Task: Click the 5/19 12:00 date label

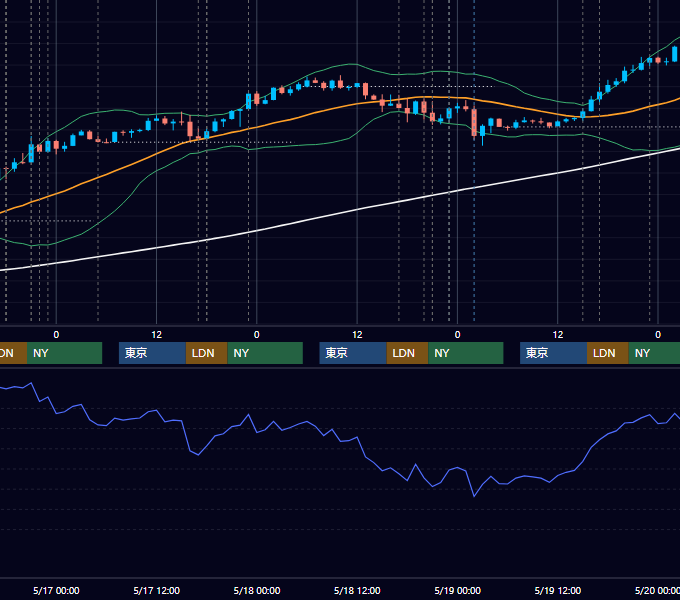Action: click(558, 590)
